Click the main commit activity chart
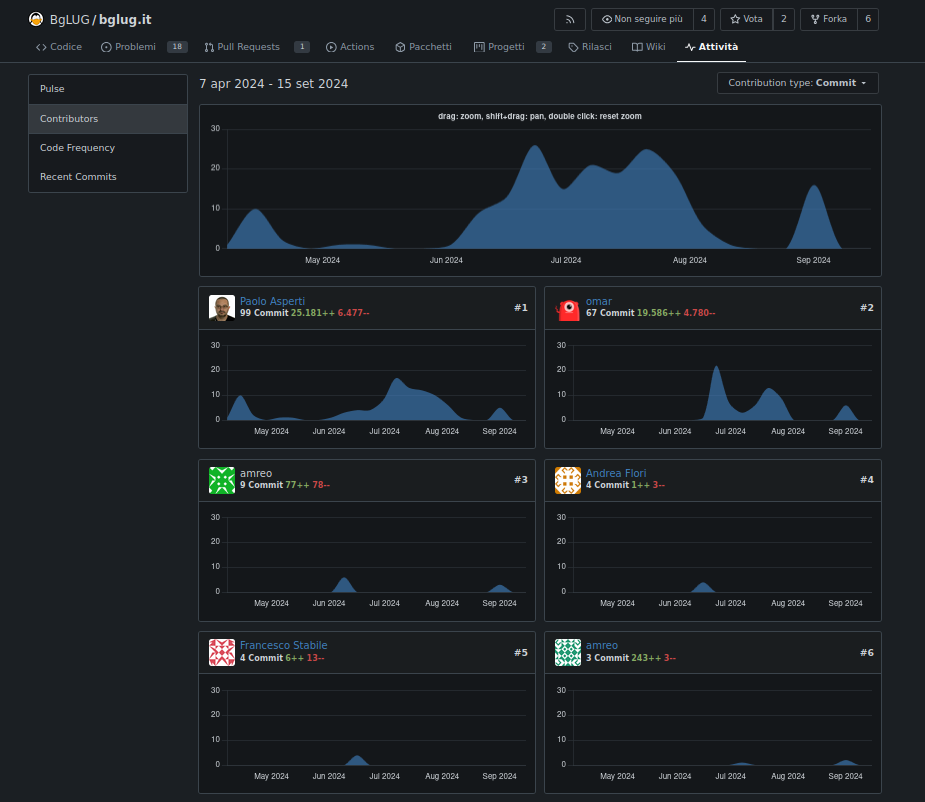The image size is (925, 802). click(x=540, y=191)
